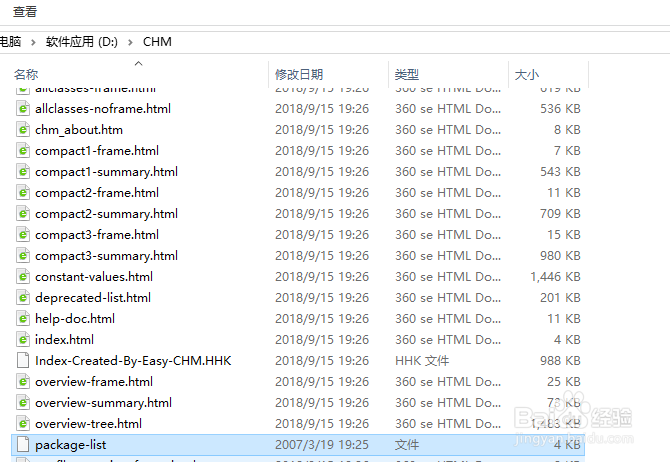Click the 8 KB size value
This screenshot has height=462, width=670.
tap(567, 129)
